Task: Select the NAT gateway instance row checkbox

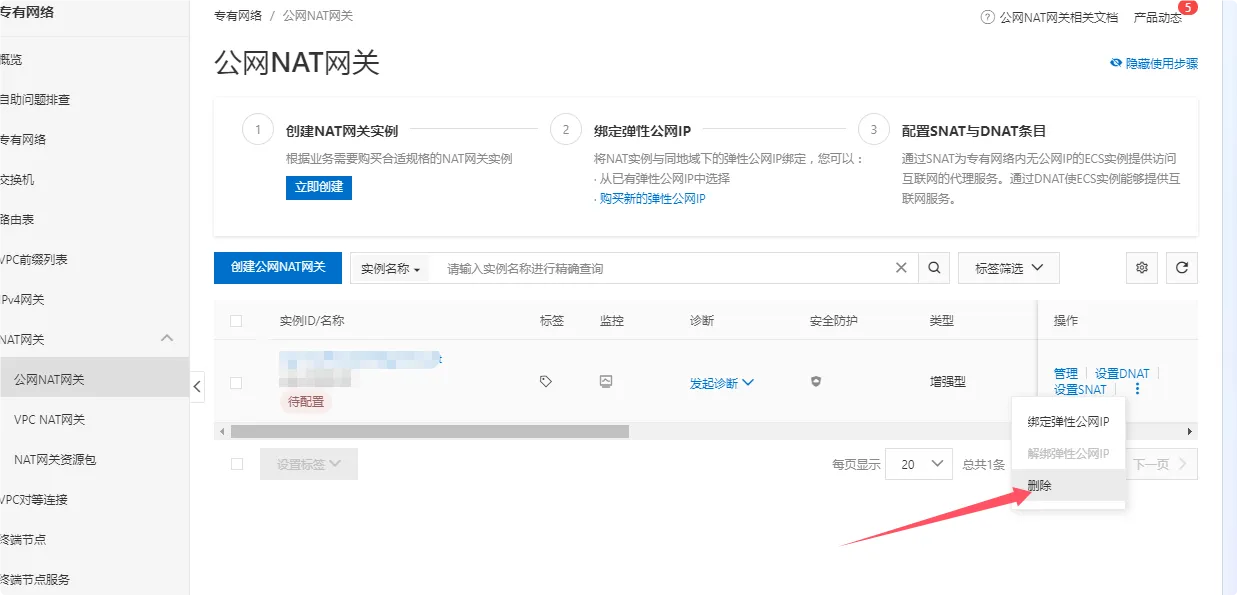Action: [236, 381]
